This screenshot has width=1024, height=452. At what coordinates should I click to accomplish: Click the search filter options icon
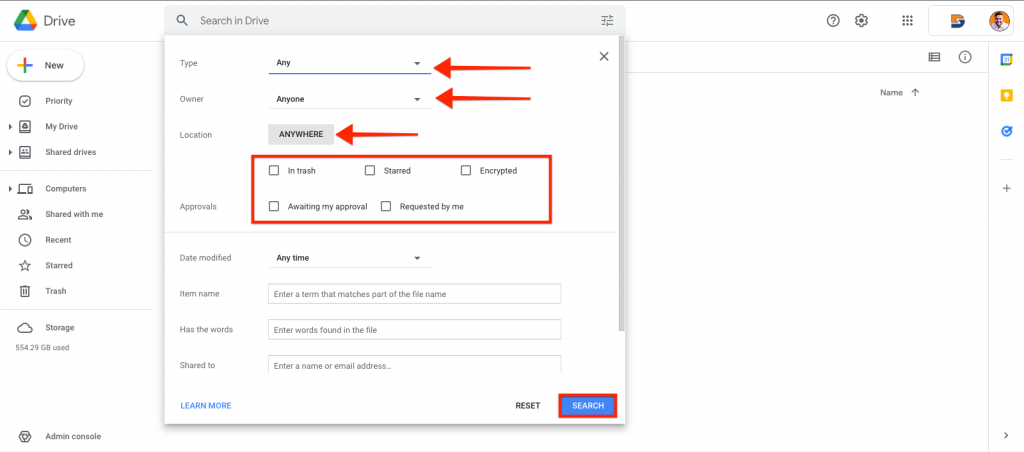pyautogui.click(x=607, y=21)
